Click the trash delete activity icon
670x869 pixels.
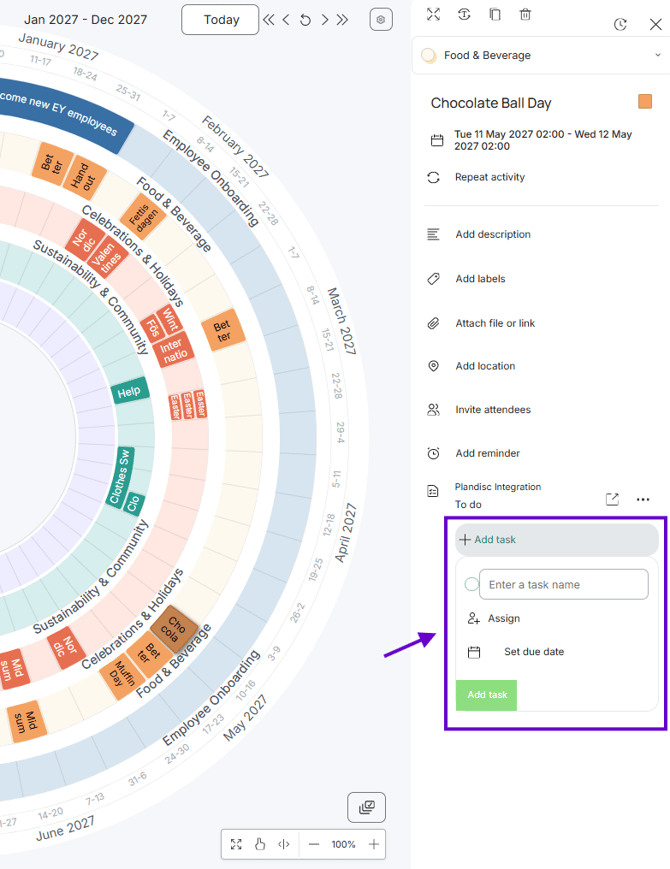[x=525, y=14]
